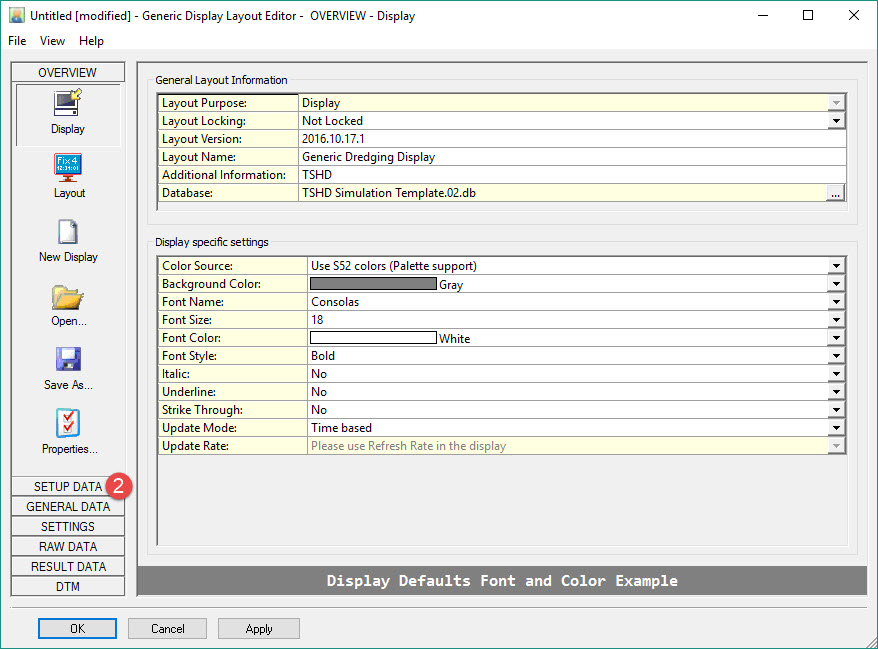Viewport: 878px width, 649px height.
Task: Open the Italic dropdown arrow
Action: click(x=836, y=374)
